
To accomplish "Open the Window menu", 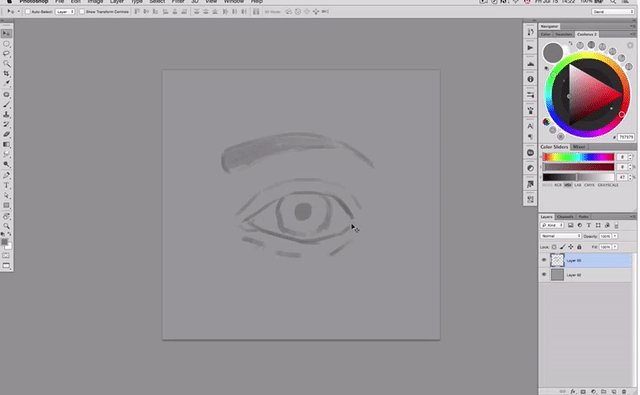I will (x=234, y=2).
